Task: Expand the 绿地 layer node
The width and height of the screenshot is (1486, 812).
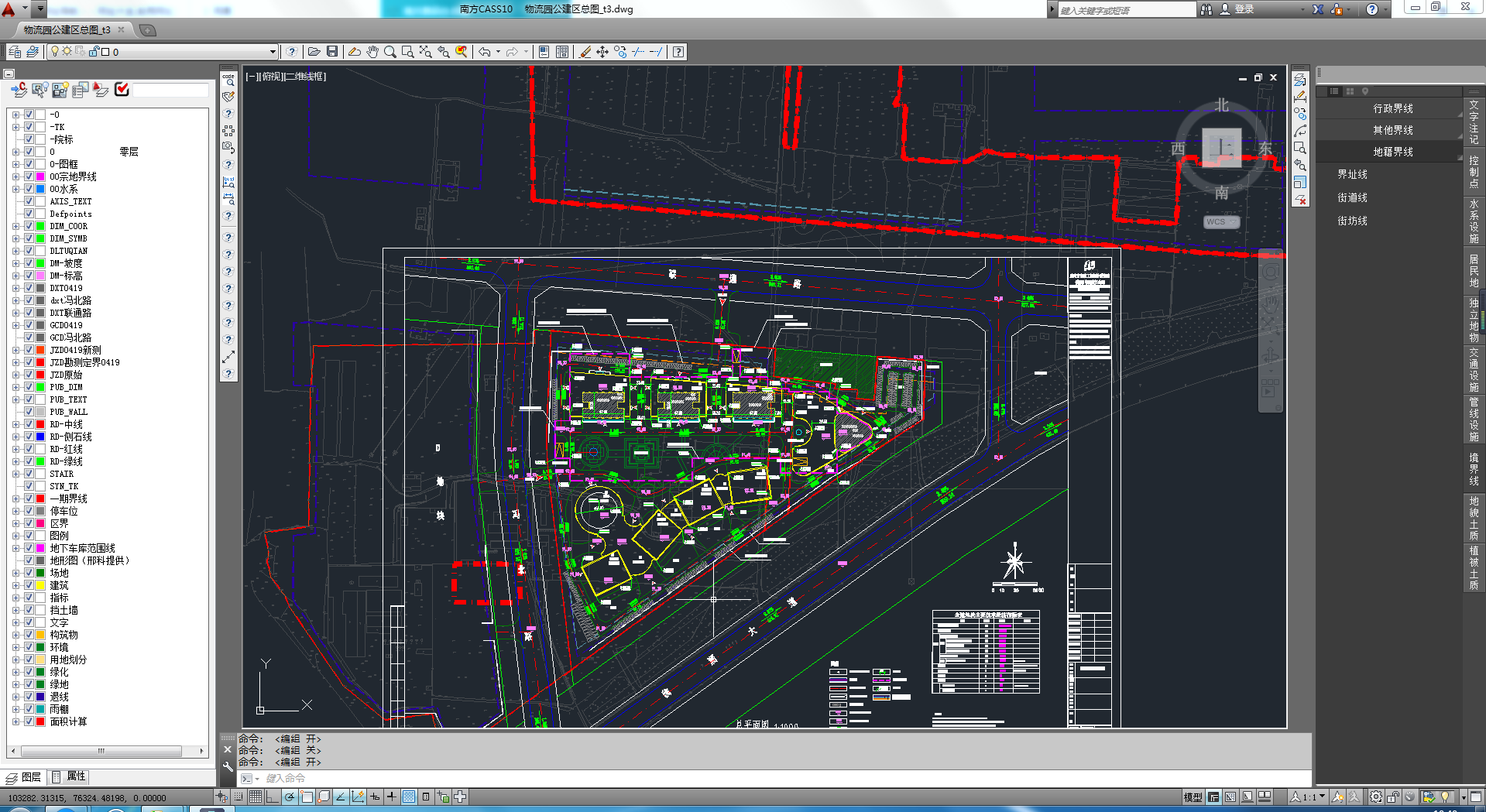Action: [15, 684]
